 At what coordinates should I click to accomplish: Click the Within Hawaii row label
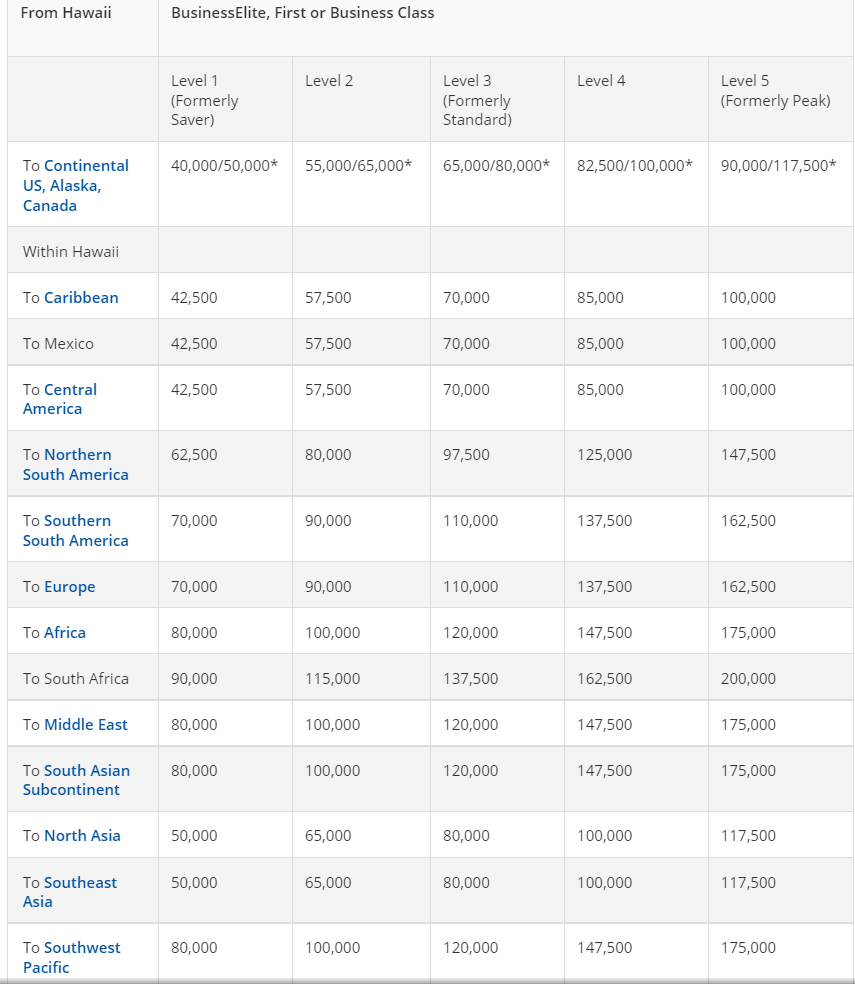[x=71, y=252]
